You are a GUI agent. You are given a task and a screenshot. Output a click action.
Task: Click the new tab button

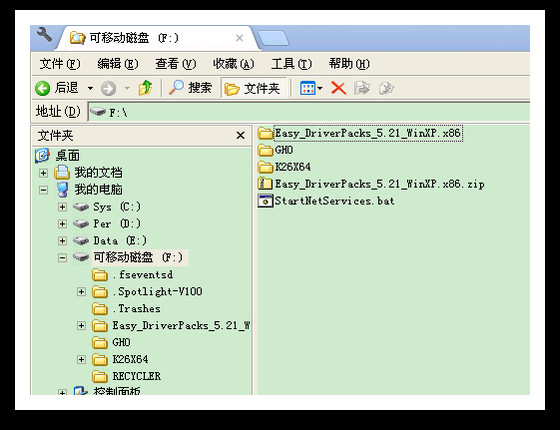click(x=273, y=38)
